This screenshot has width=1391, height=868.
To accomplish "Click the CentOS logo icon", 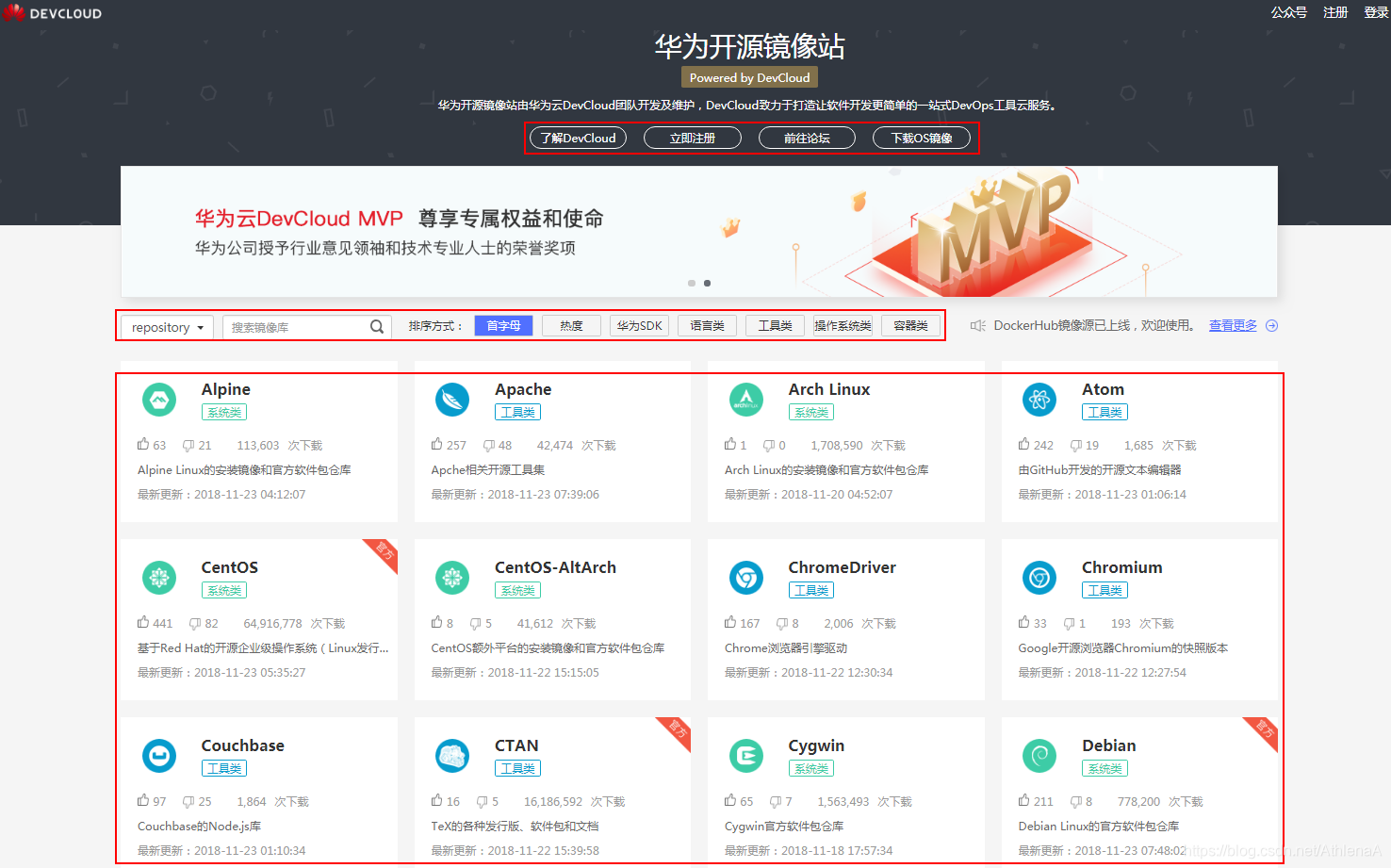I will tap(159, 578).
